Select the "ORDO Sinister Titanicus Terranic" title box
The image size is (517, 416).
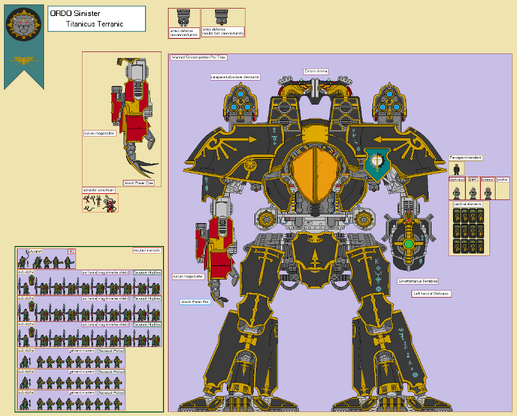(x=97, y=19)
